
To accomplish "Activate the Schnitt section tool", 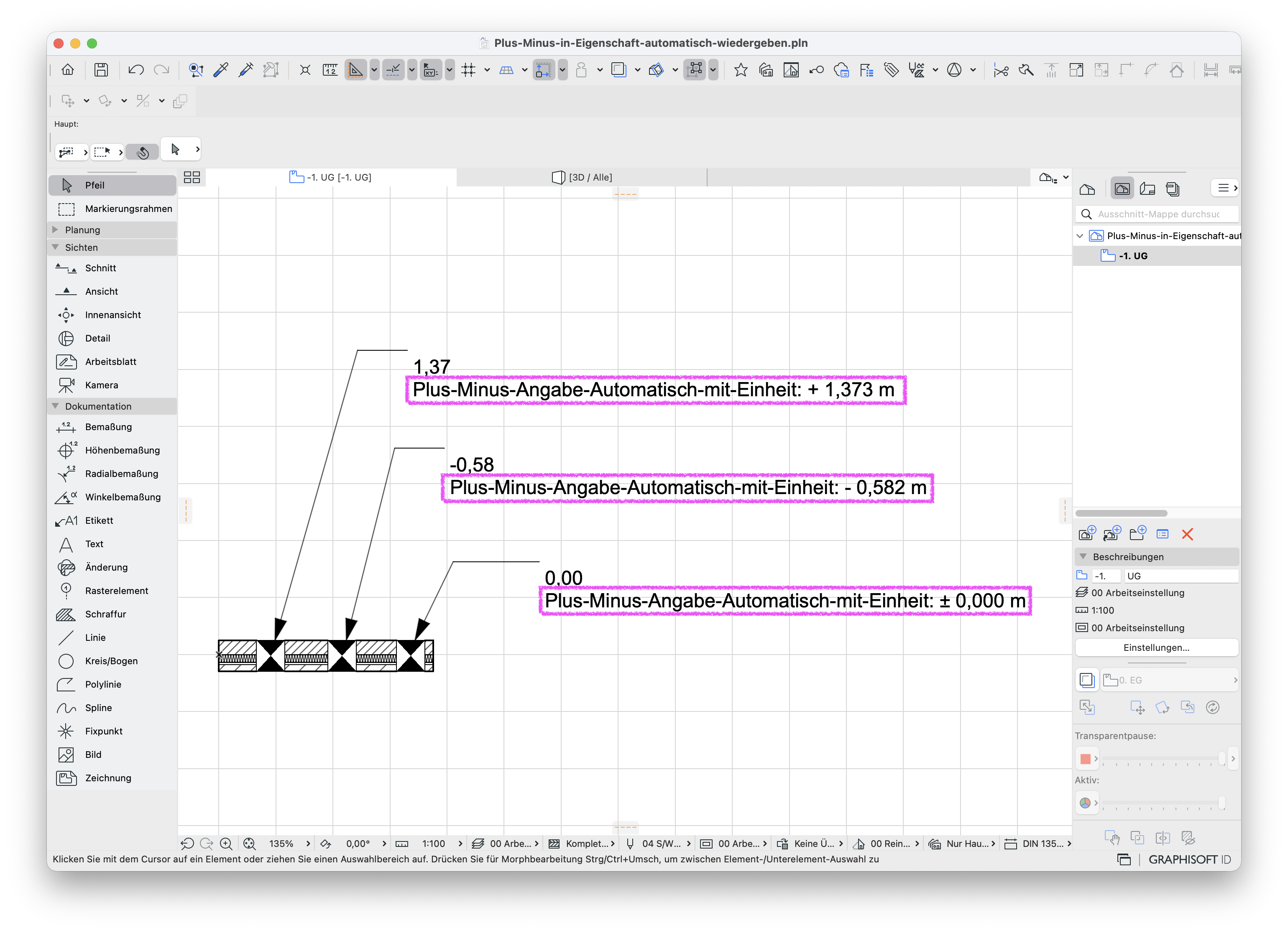I will [x=112, y=268].
